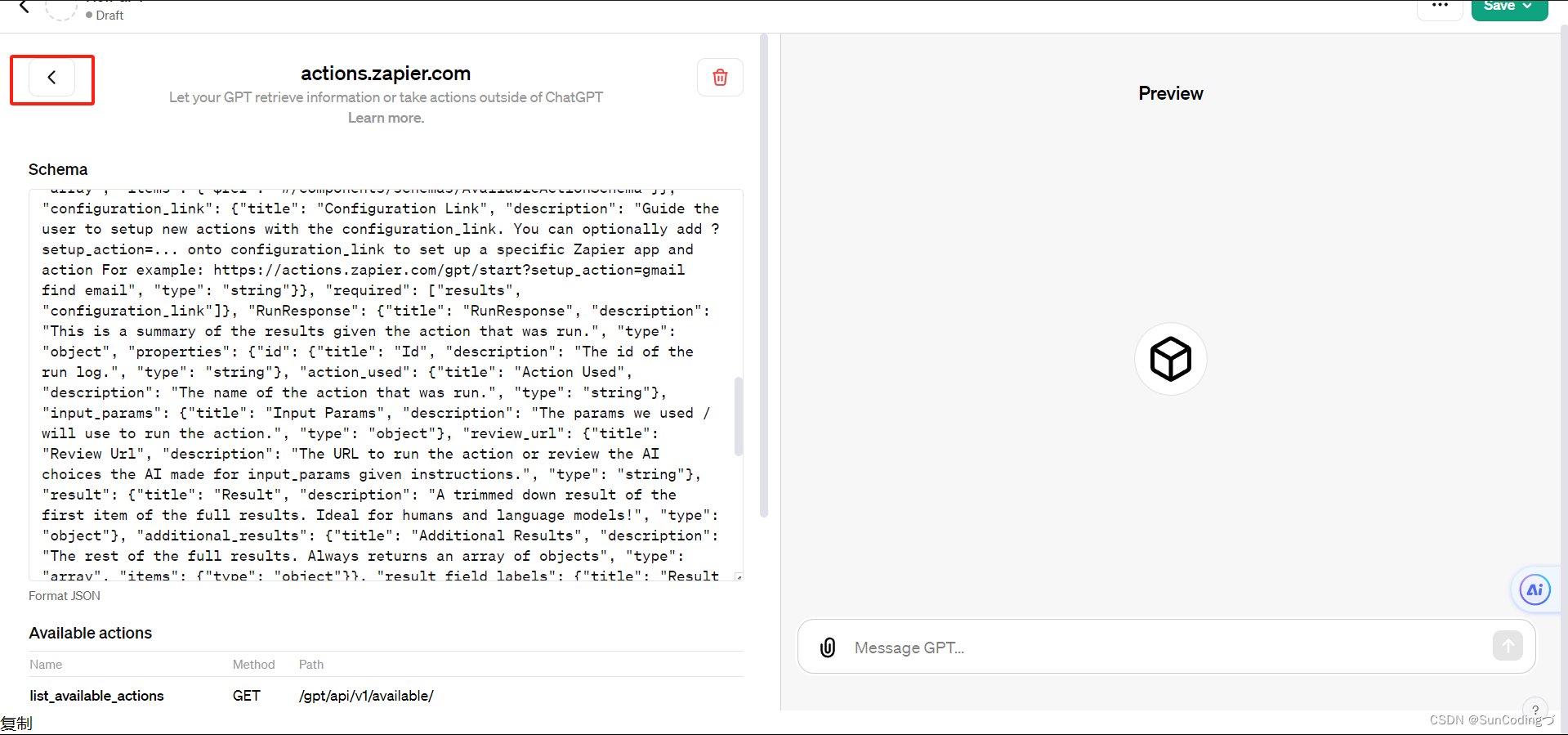Navigate back with the top-left chevron
The width and height of the screenshot is (1568, 735).
[x=22, y=7]
